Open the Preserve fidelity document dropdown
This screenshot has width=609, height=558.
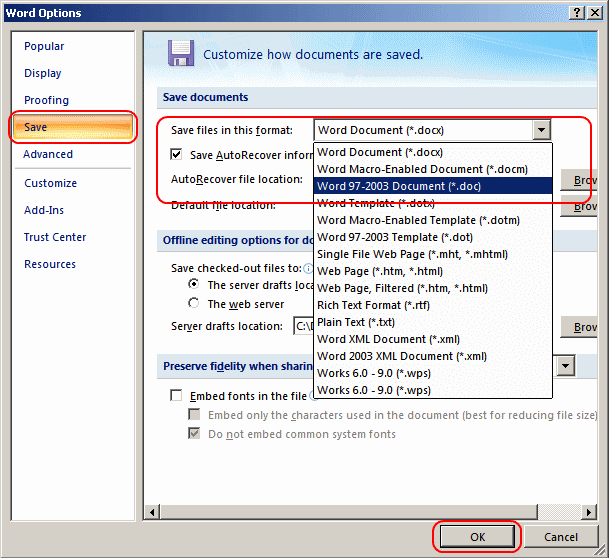566,366
